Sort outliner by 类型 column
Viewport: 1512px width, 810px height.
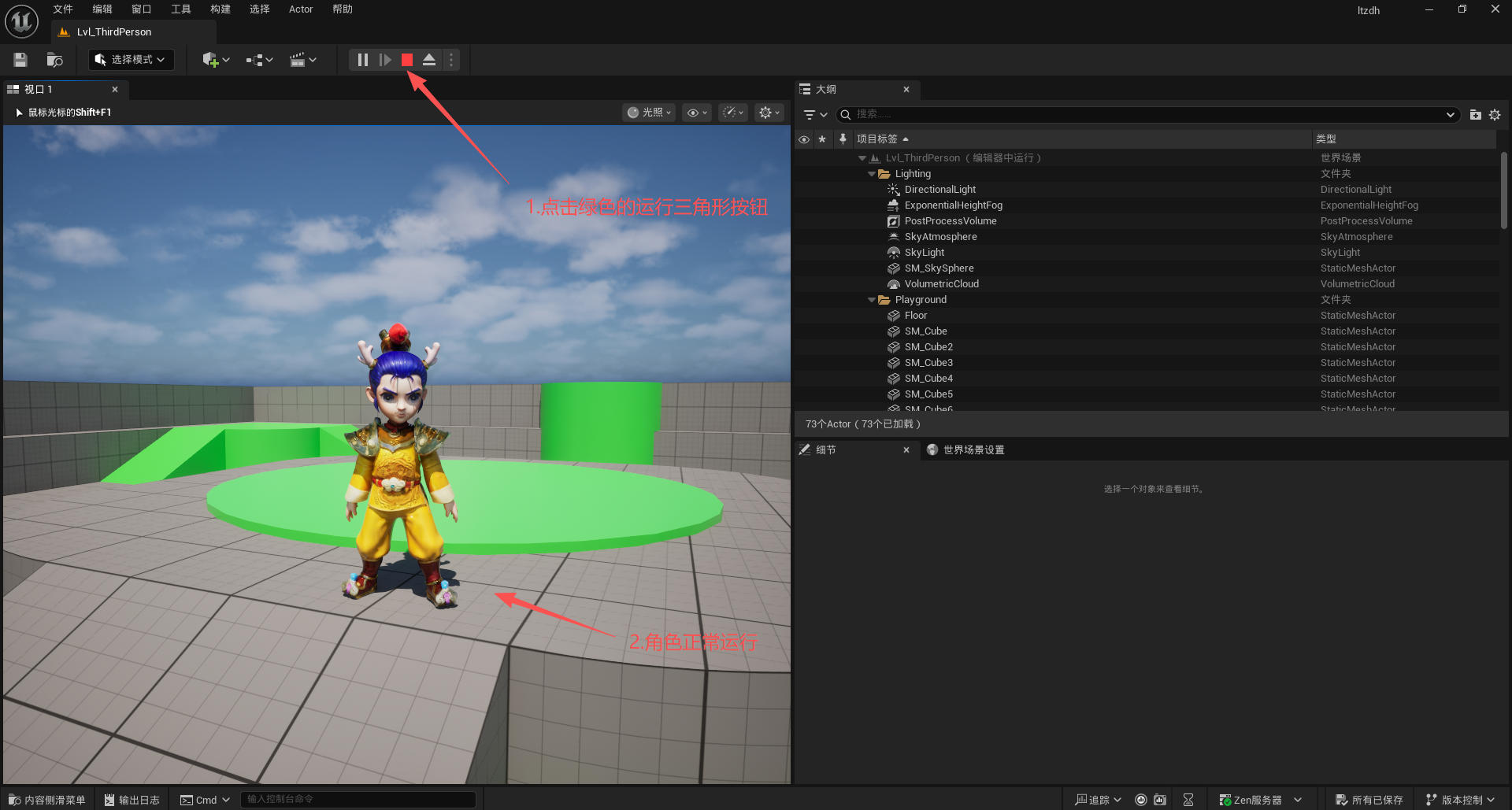tap(1405, 139)
